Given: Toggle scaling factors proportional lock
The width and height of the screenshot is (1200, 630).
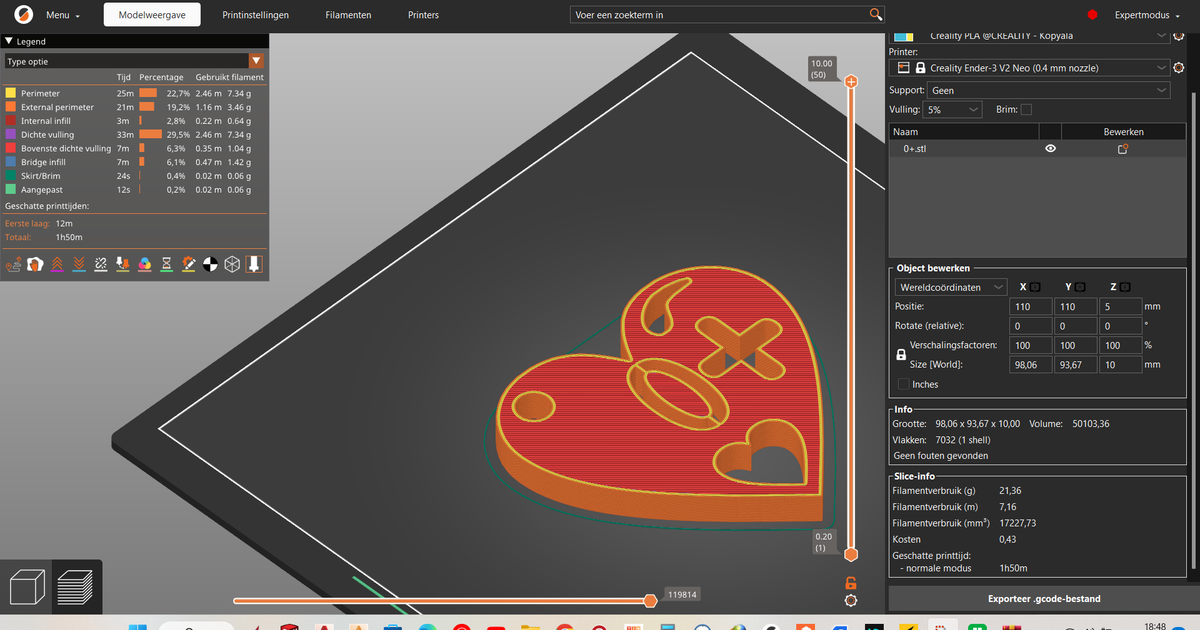Looking at the screenshot, I should 901,354.
